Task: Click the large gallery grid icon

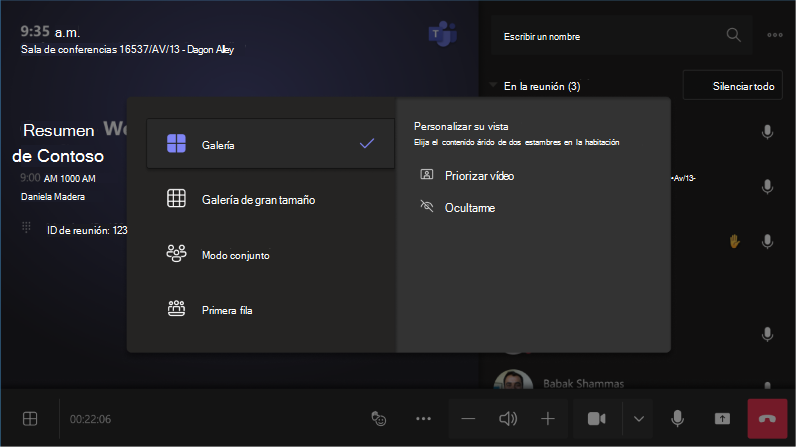Action: click(x=176, y=198)
